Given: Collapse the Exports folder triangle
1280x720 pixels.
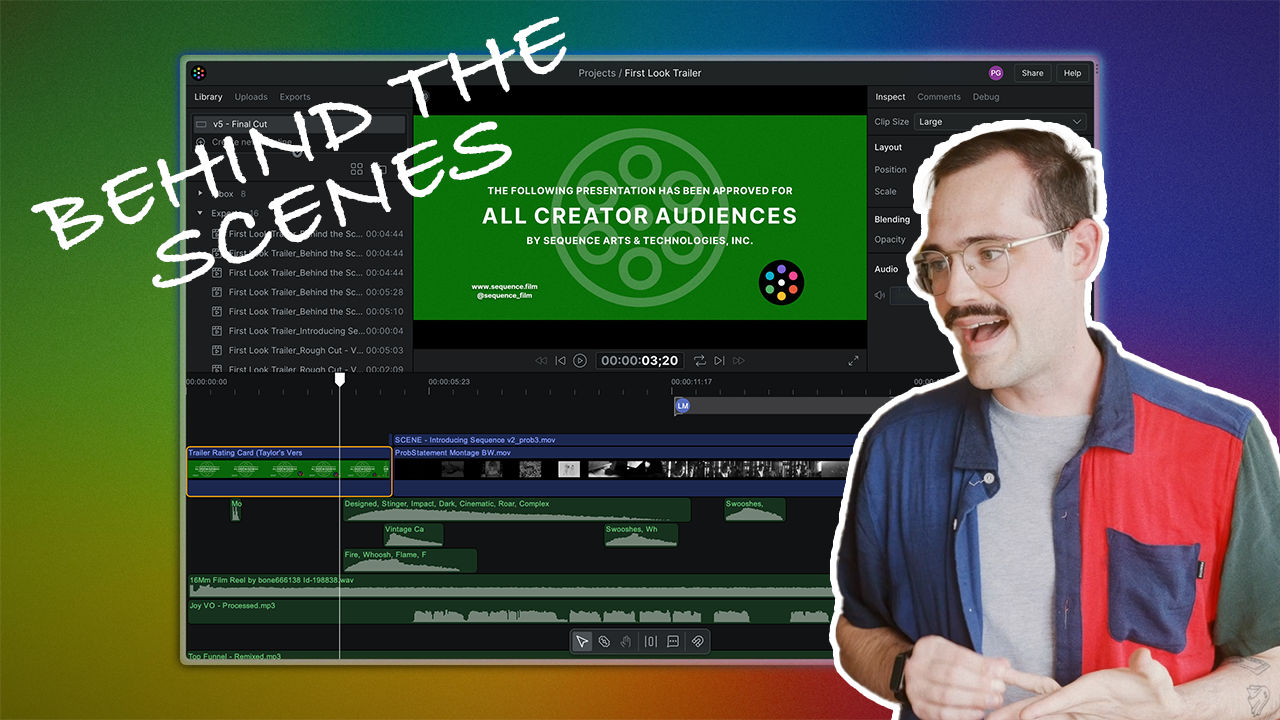Looking at the screenshot, I should tap(200, 213).
